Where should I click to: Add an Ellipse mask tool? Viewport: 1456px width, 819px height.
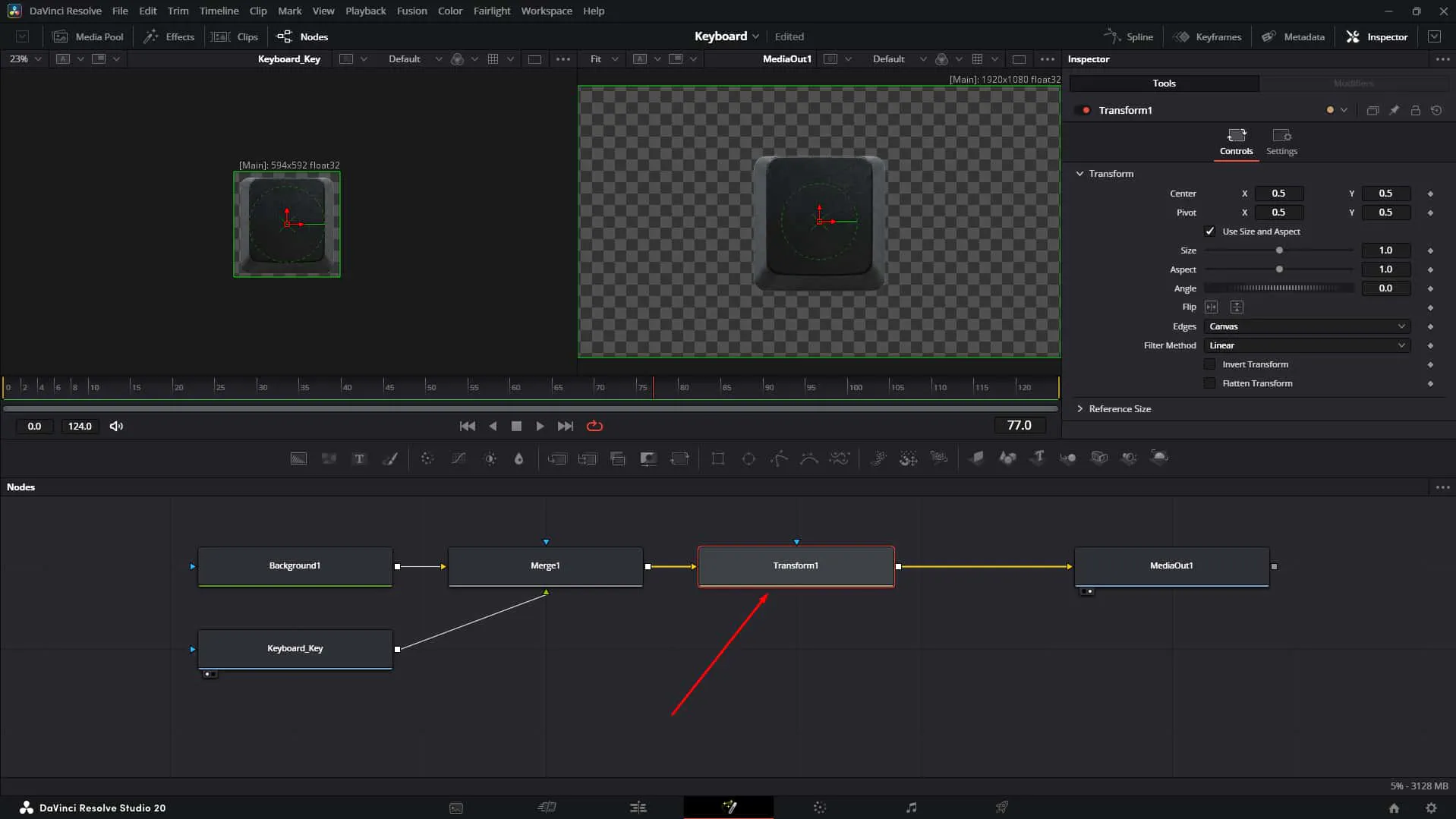pos(748,458)
